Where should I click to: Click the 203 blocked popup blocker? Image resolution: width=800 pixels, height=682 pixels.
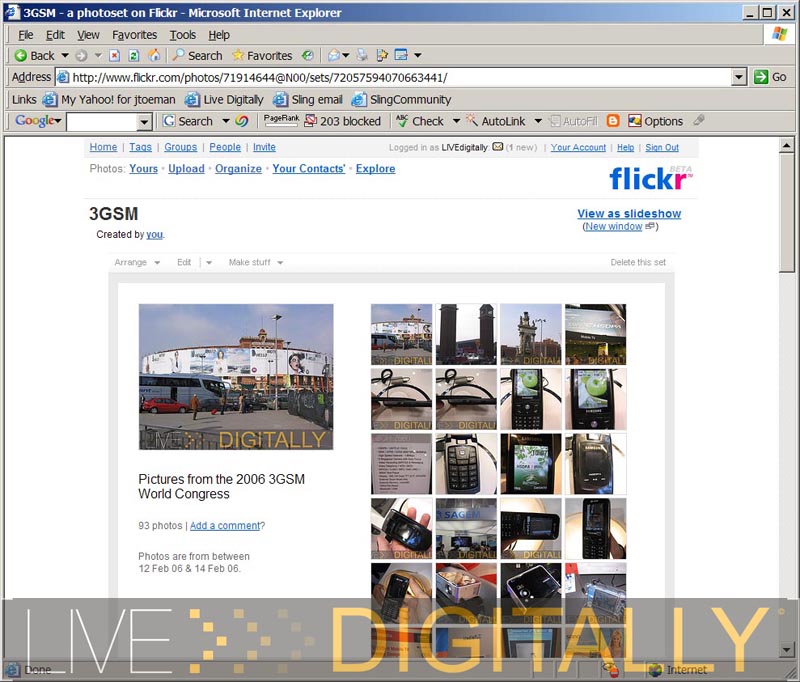pos(342,121)
